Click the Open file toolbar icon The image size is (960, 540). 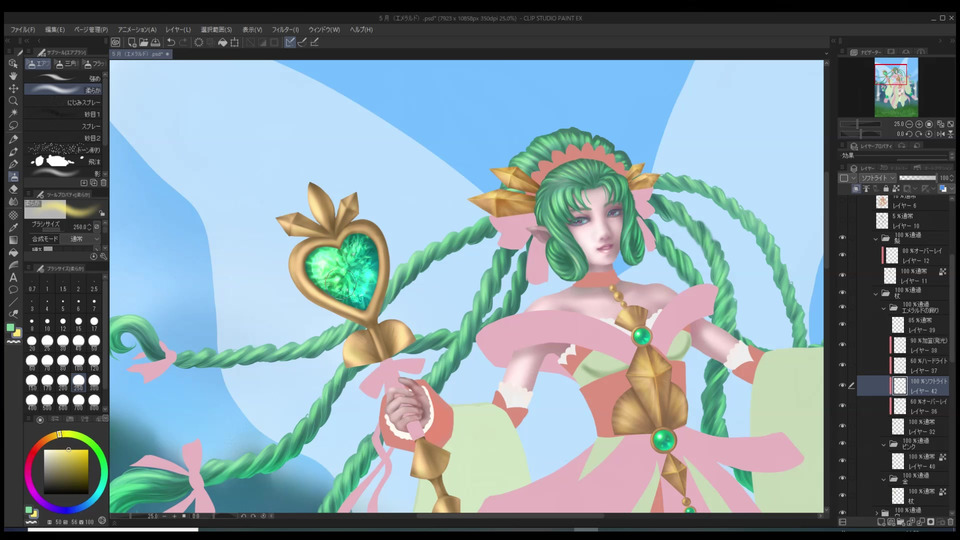pos(143,42)
